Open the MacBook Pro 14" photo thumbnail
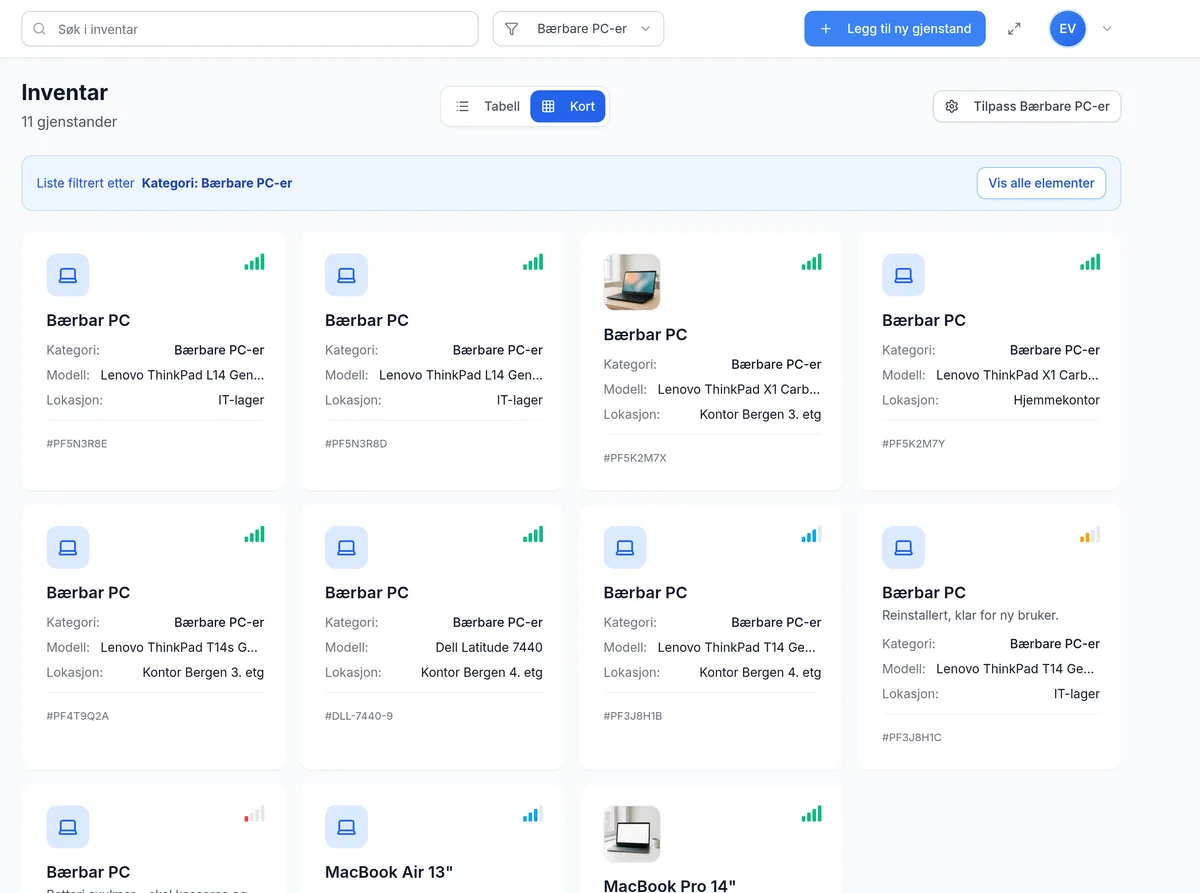Screen dimensions: 1200x893 [x=632, y=834]
